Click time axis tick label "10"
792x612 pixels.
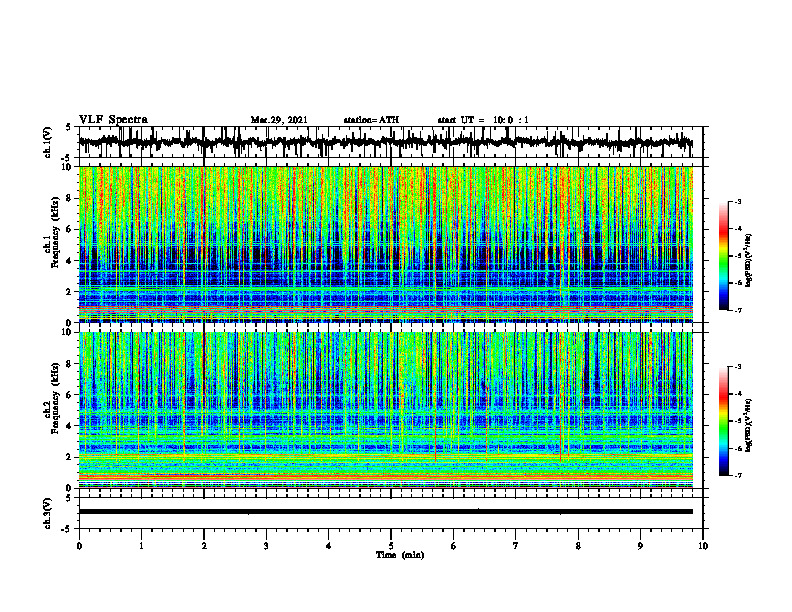click(x=703, y=546)
